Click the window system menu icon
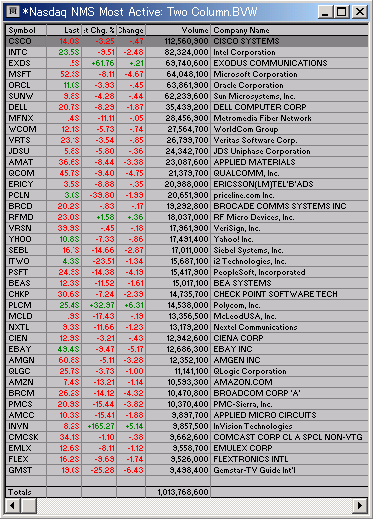 pyautogui.click(x=13, y=12)
